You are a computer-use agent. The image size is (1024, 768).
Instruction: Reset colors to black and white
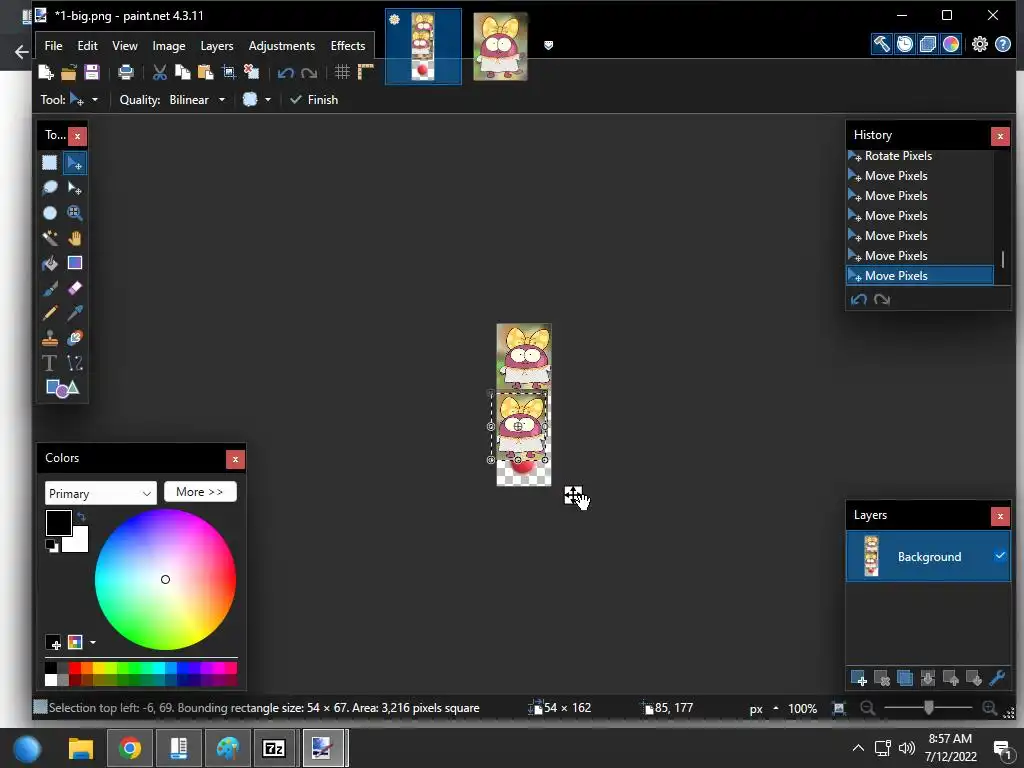click(52, 546)
